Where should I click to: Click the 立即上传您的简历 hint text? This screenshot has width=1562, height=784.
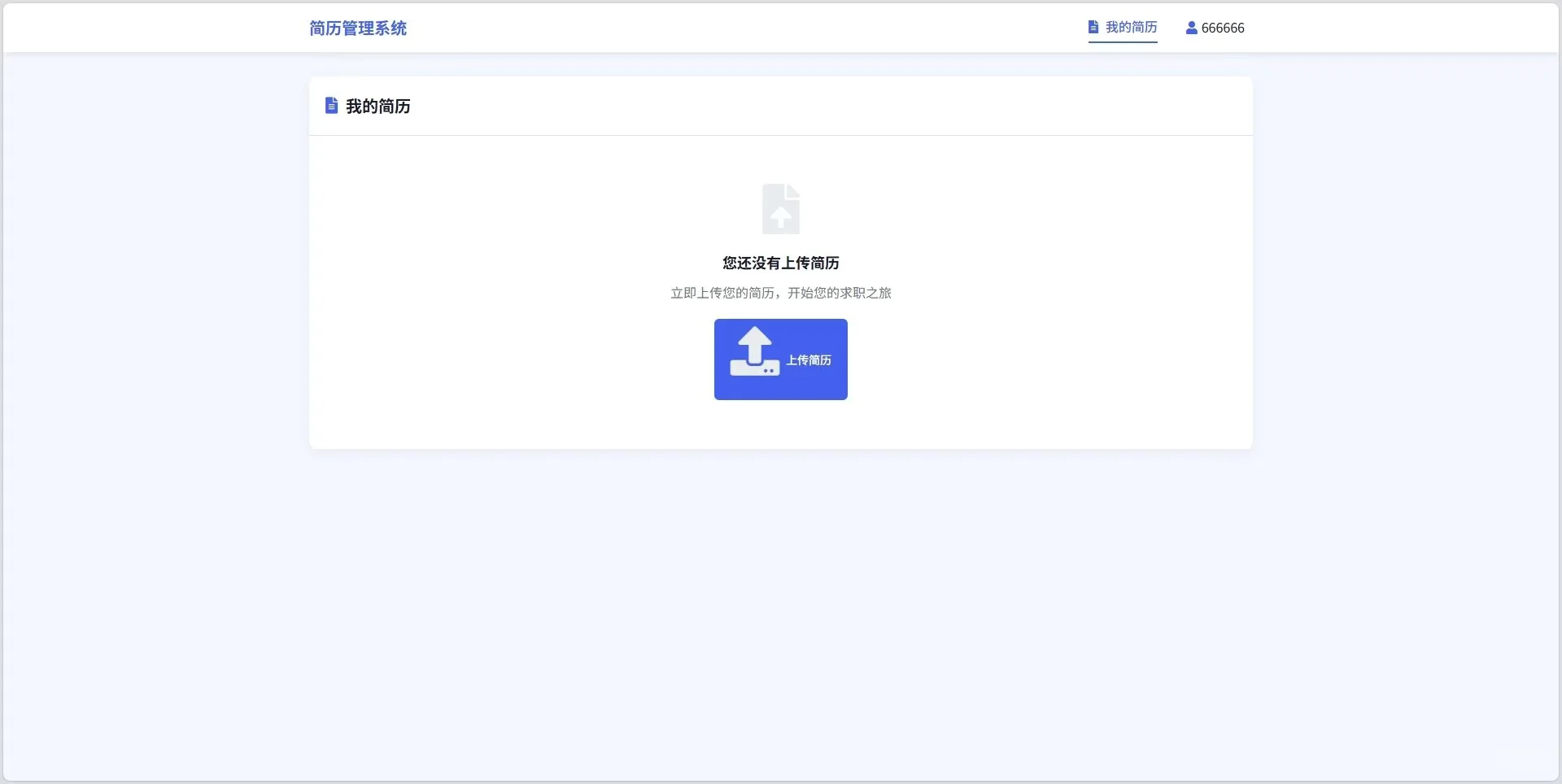point(780,293)
